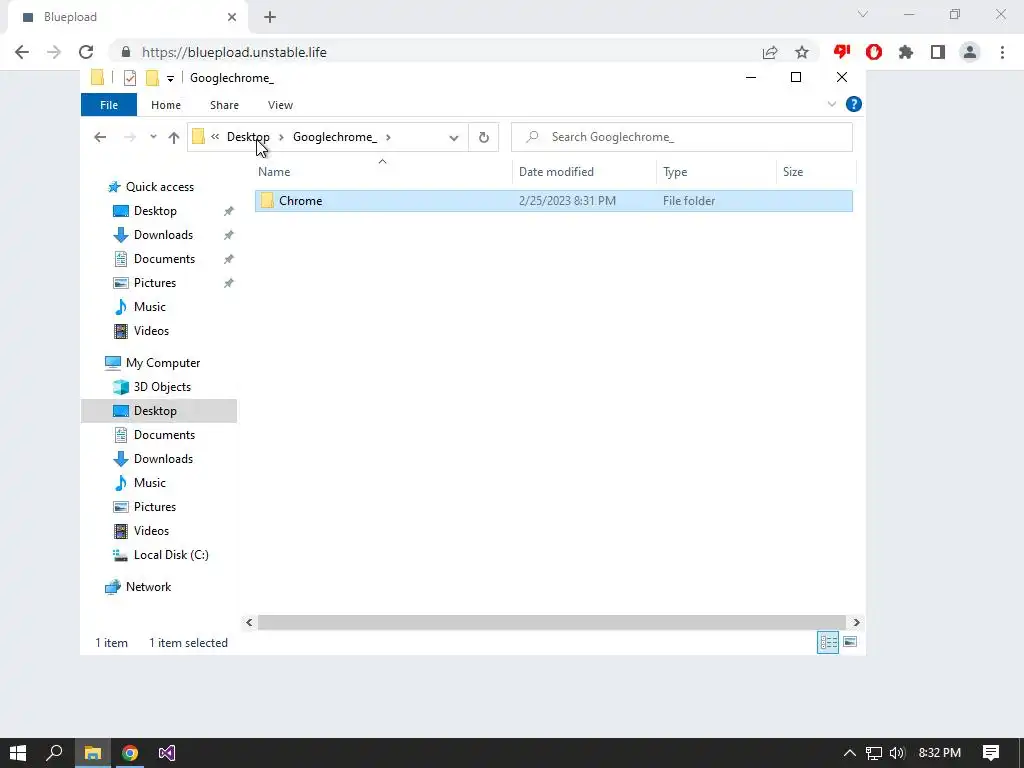Click the Chrome browser back button
The height and width of the screenshot is (768, 1024).
coord(22,52)
